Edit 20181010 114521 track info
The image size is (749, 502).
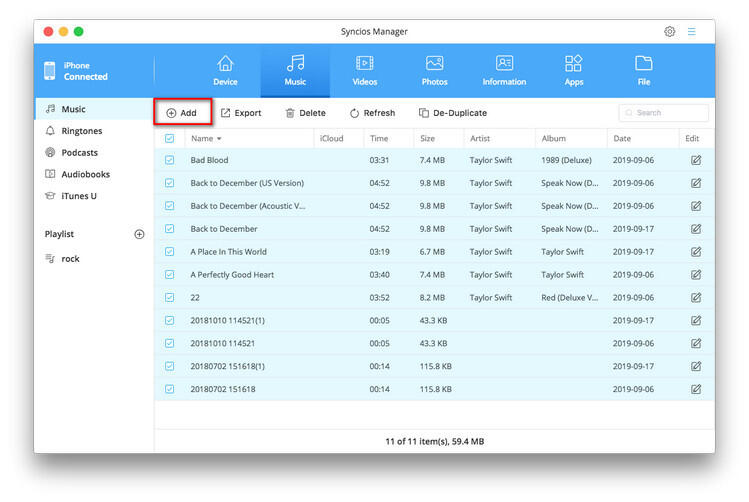(696, 343)
